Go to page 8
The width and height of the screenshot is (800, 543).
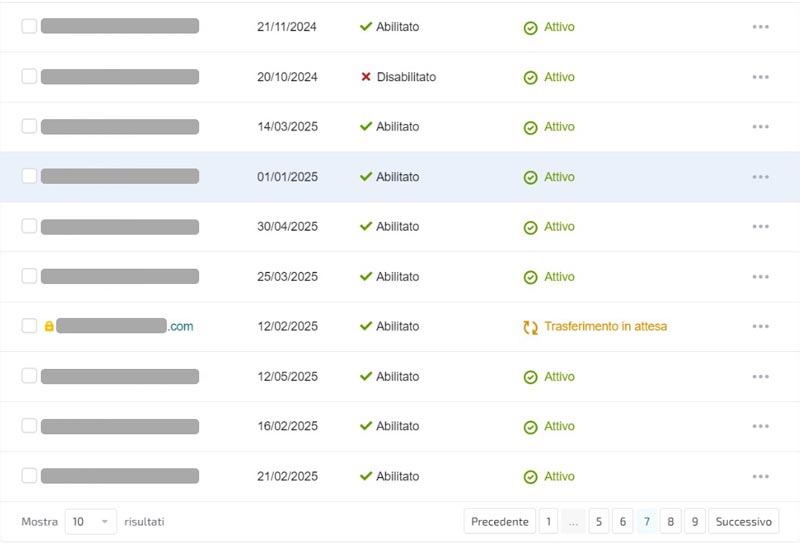tap(671, 522)
